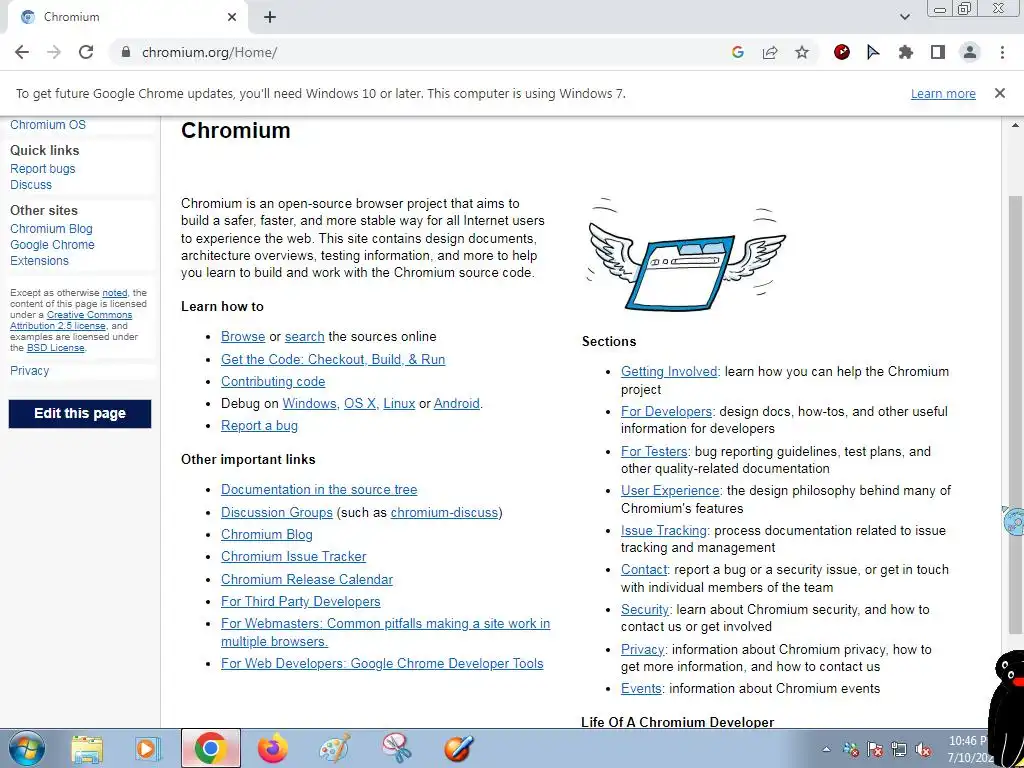Click the address bar URL field
Screen dimensions: 1024x768
coord(418,52)
